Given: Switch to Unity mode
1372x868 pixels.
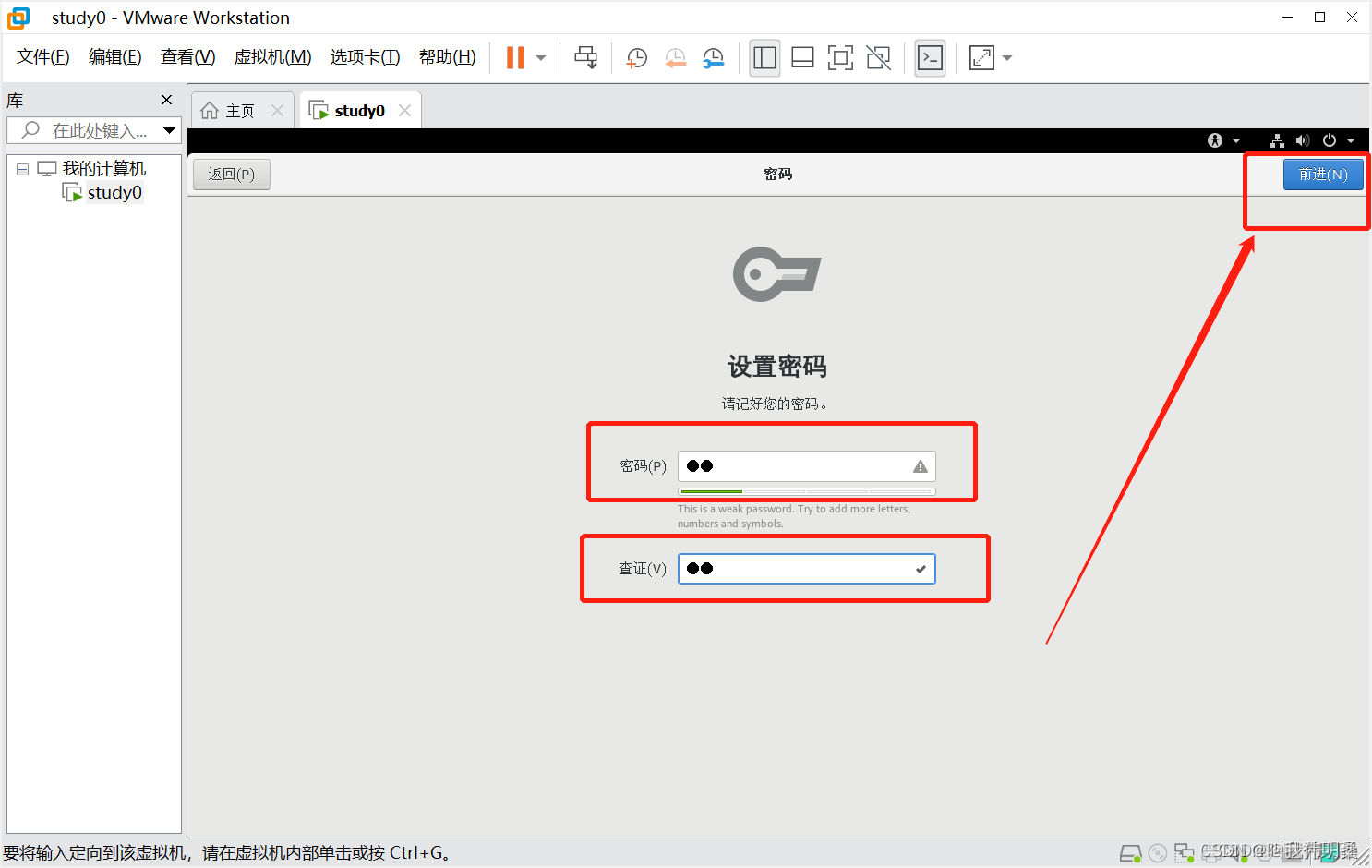Looking at the screenshot, I should pyautogui.click(x=879, y=58).
